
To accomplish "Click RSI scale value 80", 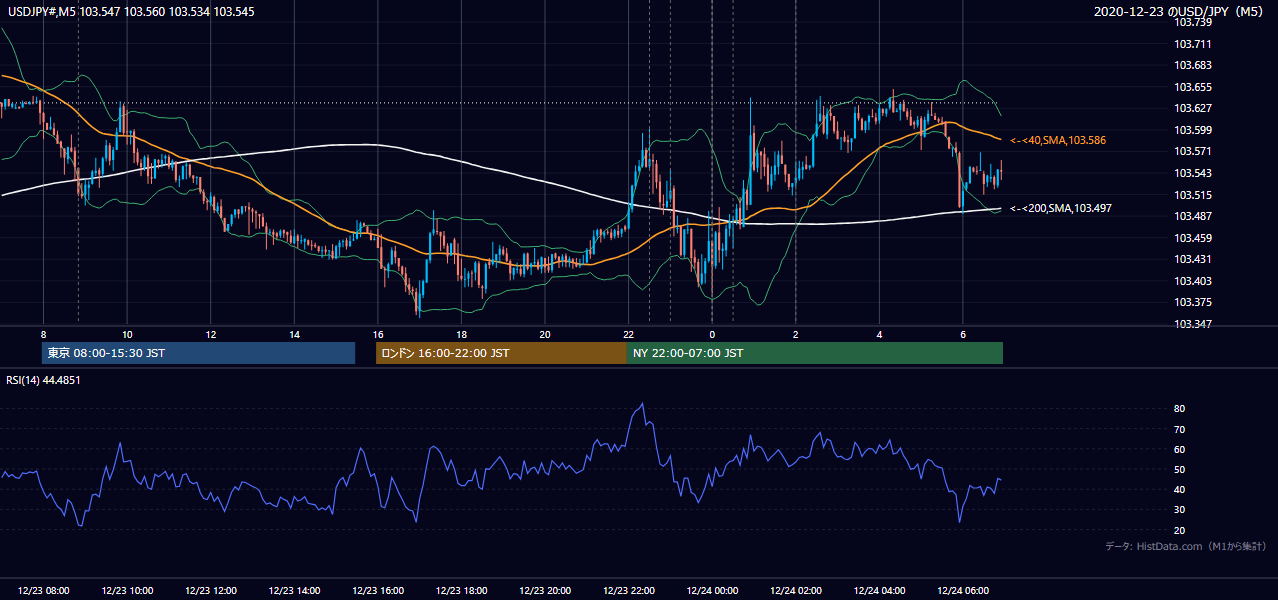I will [x=1179, y=409].
